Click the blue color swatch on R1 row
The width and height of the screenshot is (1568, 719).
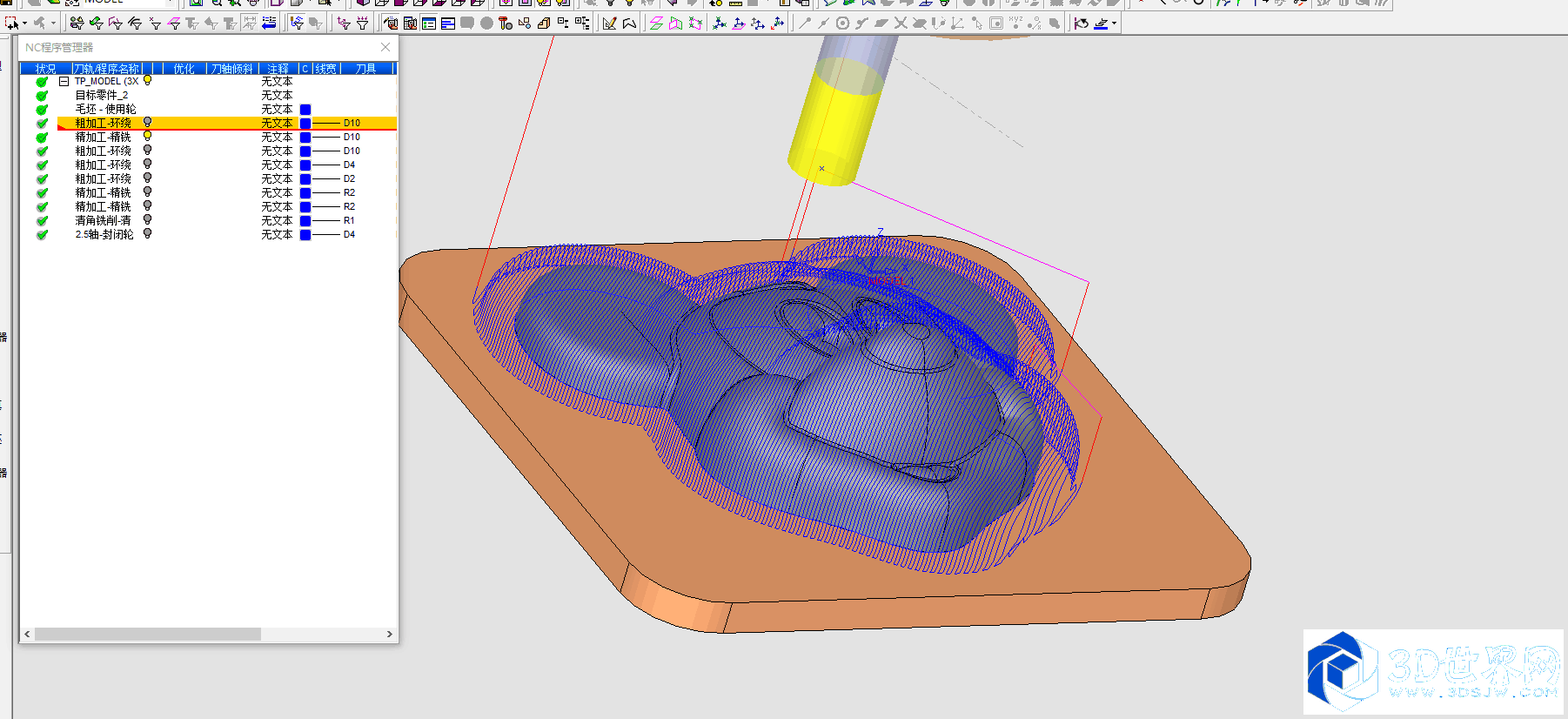(305, 220)
